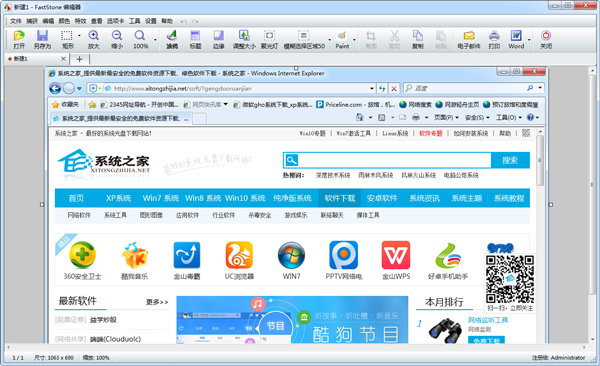Click the 放大 zoom-in magnifier icon
The height and width of the screenshot is (366, 600).
pos(93,36)
